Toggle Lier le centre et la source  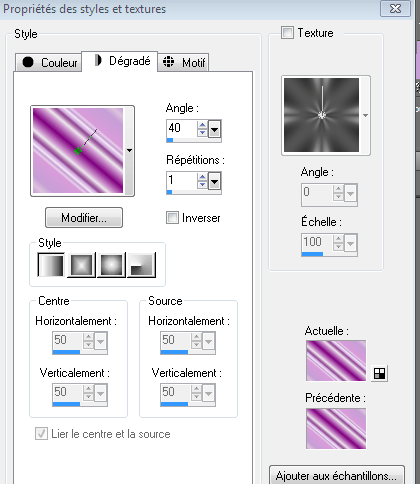41,434
